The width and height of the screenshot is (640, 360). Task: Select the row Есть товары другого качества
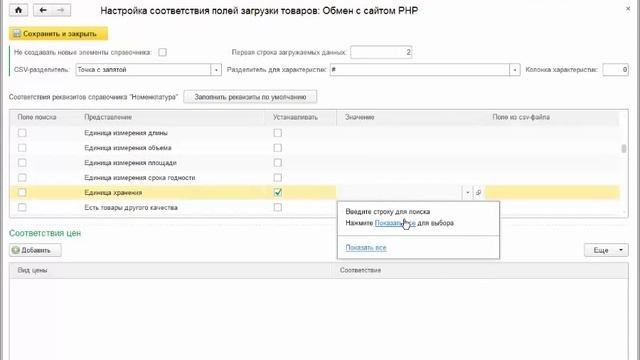tap(314, 207)
